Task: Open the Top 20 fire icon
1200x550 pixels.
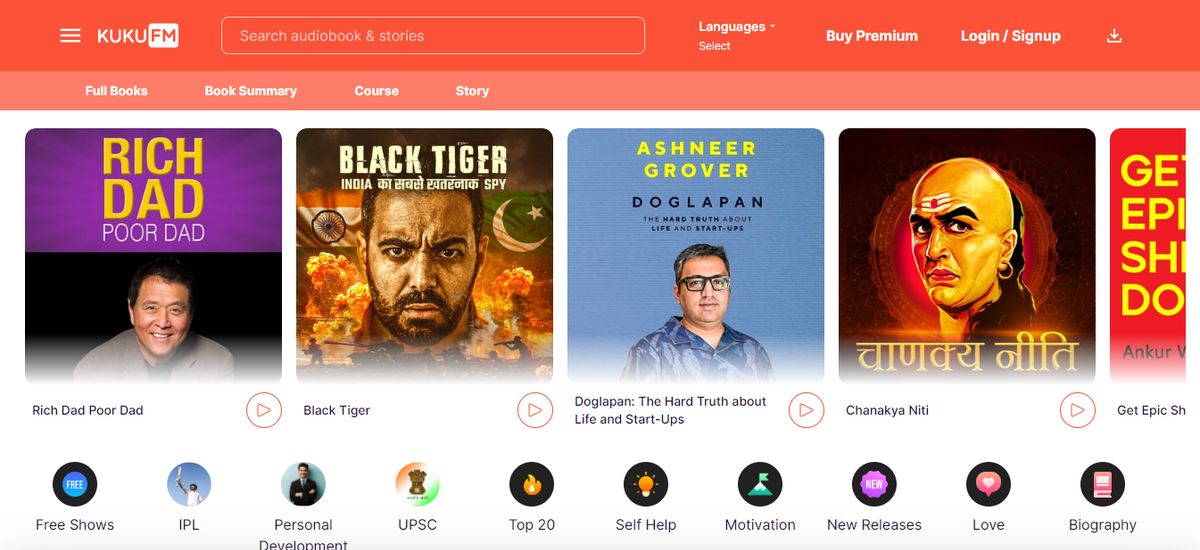Action: (x=531, y=485)
